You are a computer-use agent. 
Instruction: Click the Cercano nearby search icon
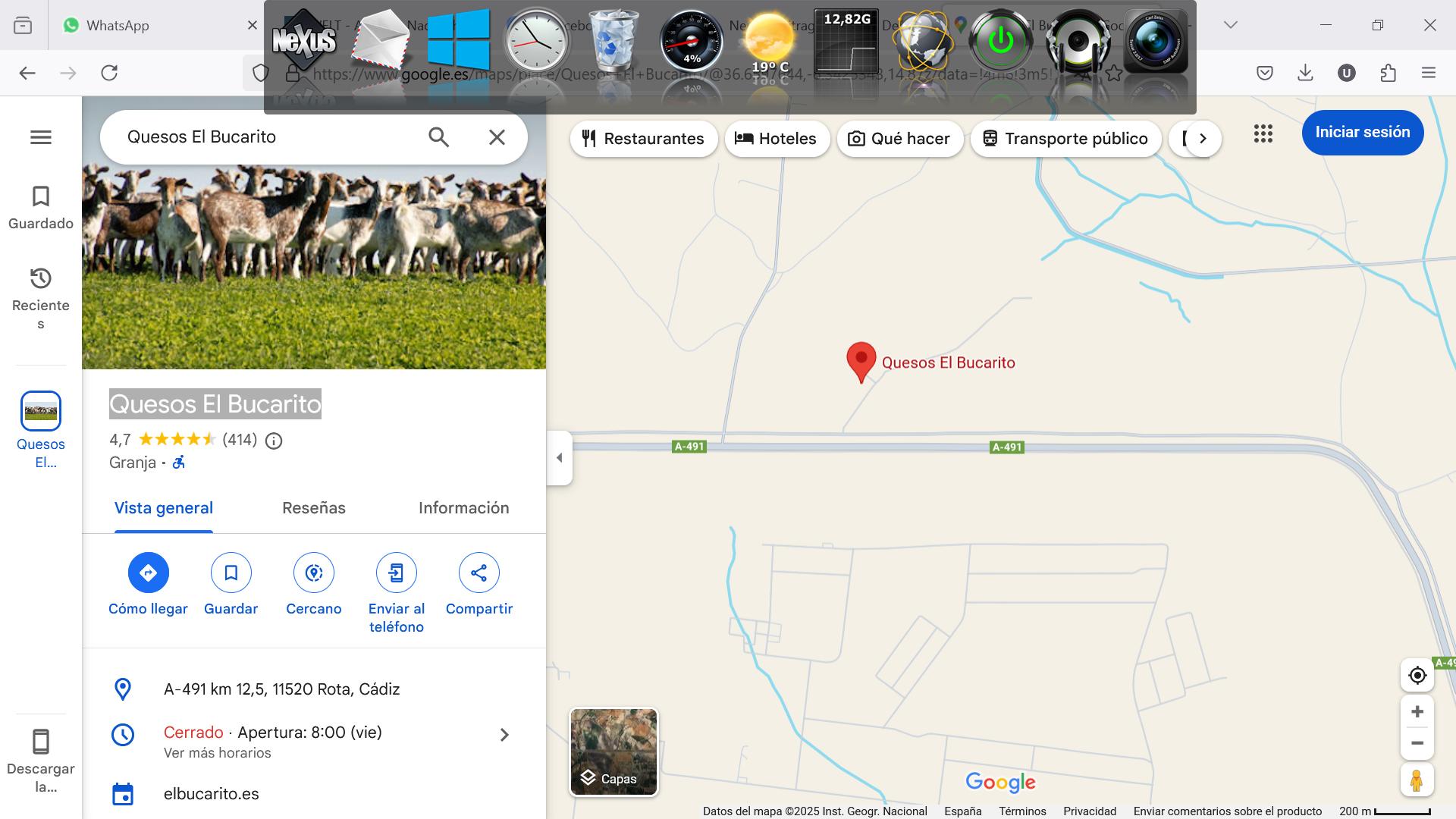coord(313,573)
